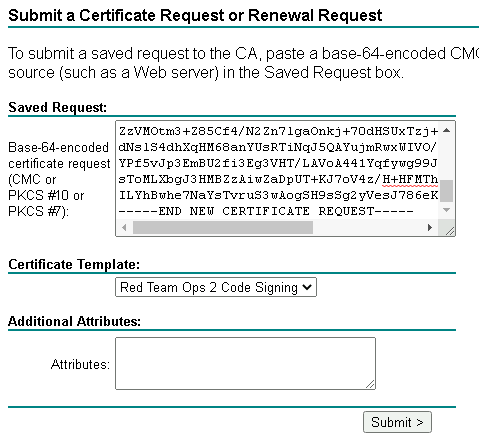Click the horizontal scrollbar thumb in Saved Request
This screenshot has width=479, height=442.
[223, 227]
